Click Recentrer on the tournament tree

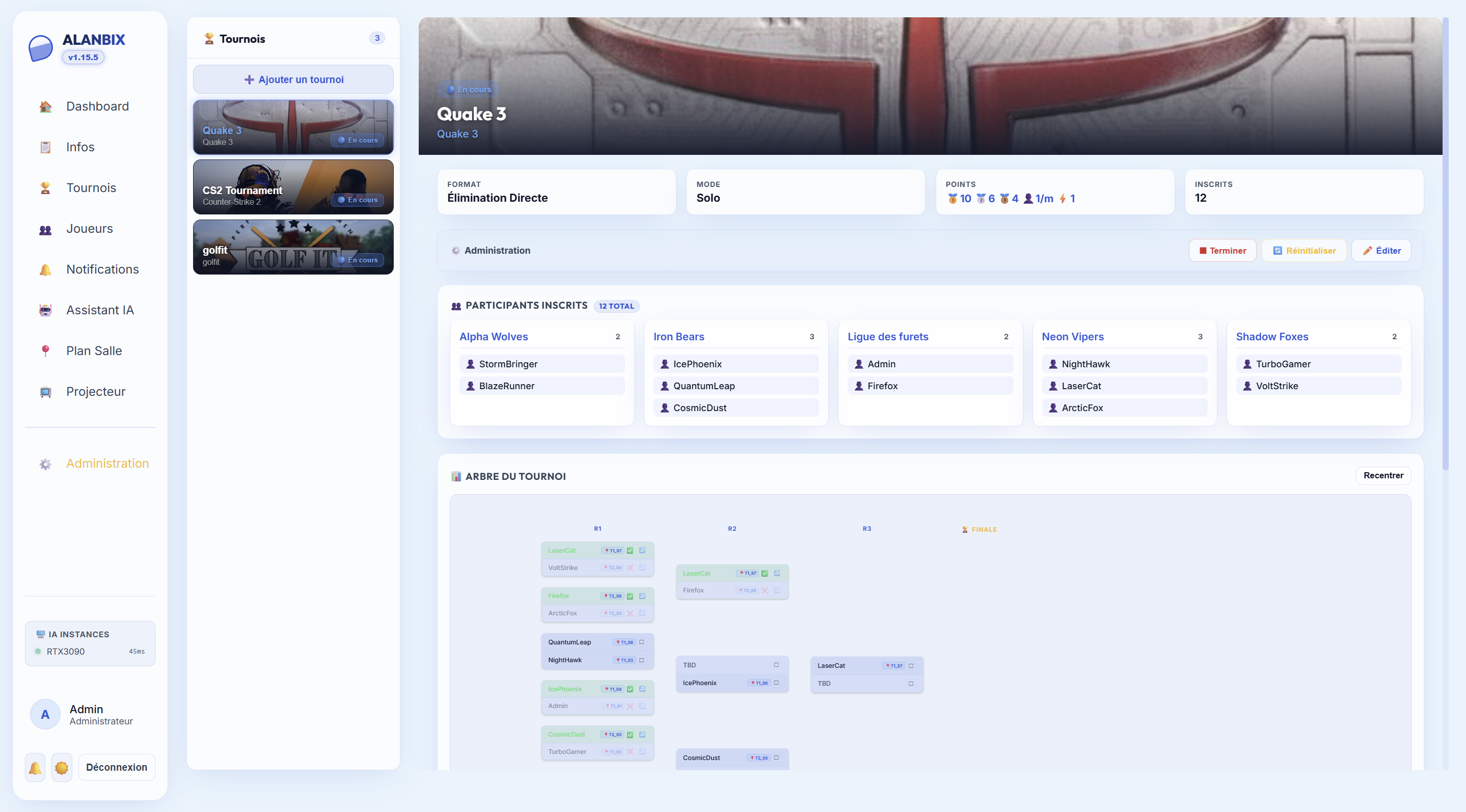pyautogui.click(x=1383, y=475)
